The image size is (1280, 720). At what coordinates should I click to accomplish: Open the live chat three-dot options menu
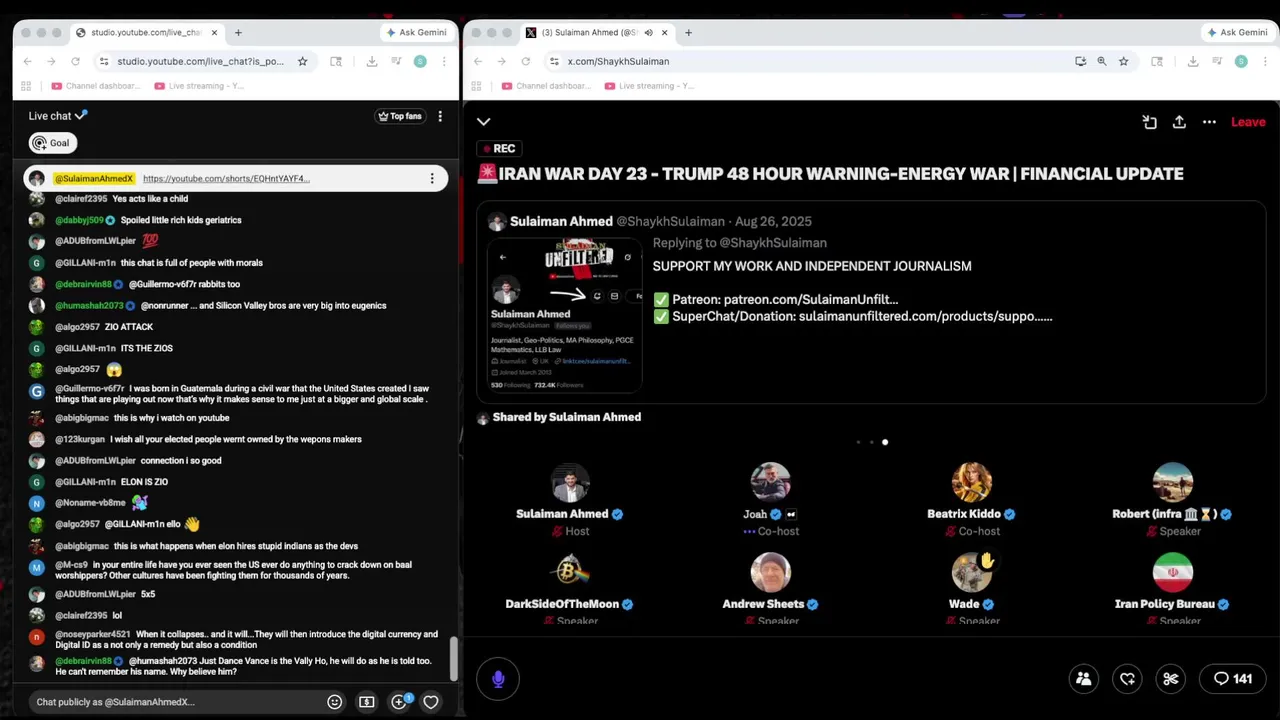440,116
